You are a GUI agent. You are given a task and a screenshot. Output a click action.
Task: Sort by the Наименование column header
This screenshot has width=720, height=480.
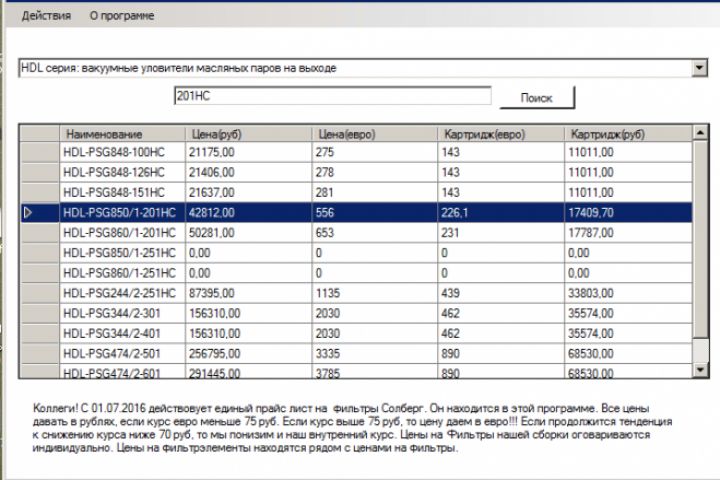coord(123,134)
